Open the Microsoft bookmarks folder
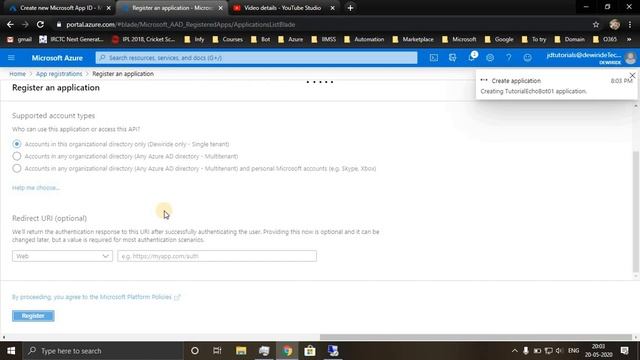 click(x=460, y=40)
